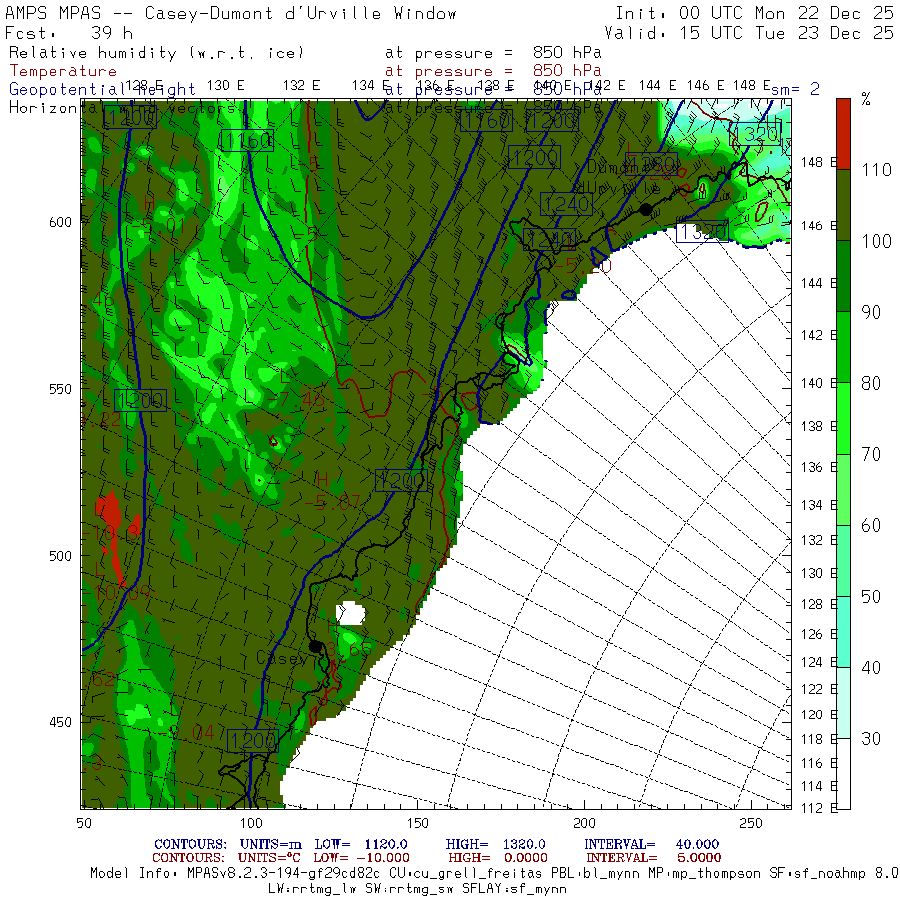Screen dimensions: 900x900
Task: Click the left axis tick label '500'
Action: [x=60, y=556]
